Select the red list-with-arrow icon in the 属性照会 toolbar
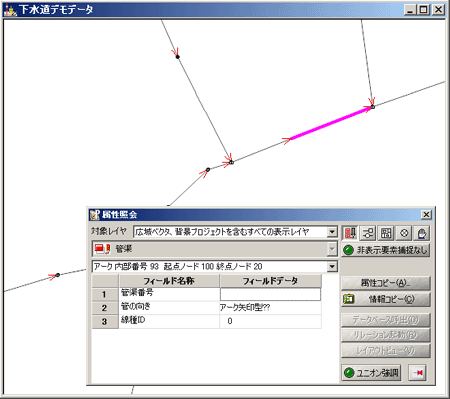The image size is (450, 399). click(350, 233)
